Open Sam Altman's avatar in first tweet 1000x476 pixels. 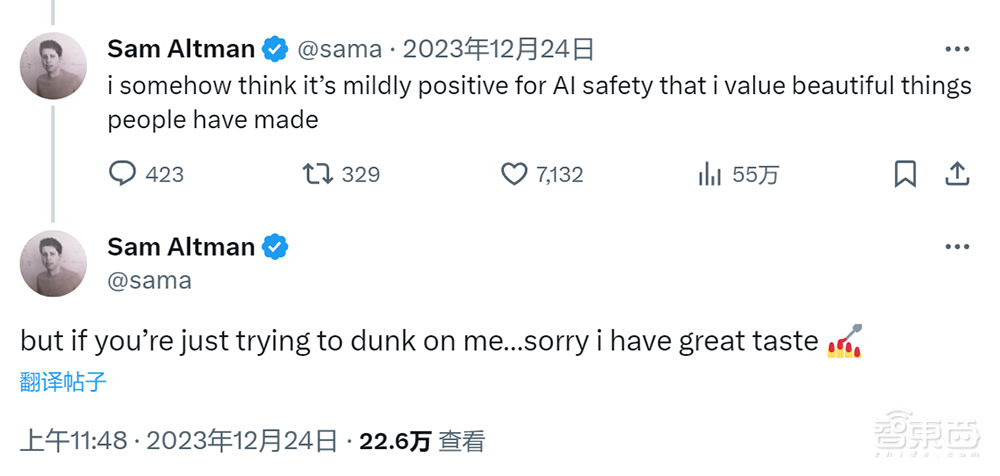(53, 65)
